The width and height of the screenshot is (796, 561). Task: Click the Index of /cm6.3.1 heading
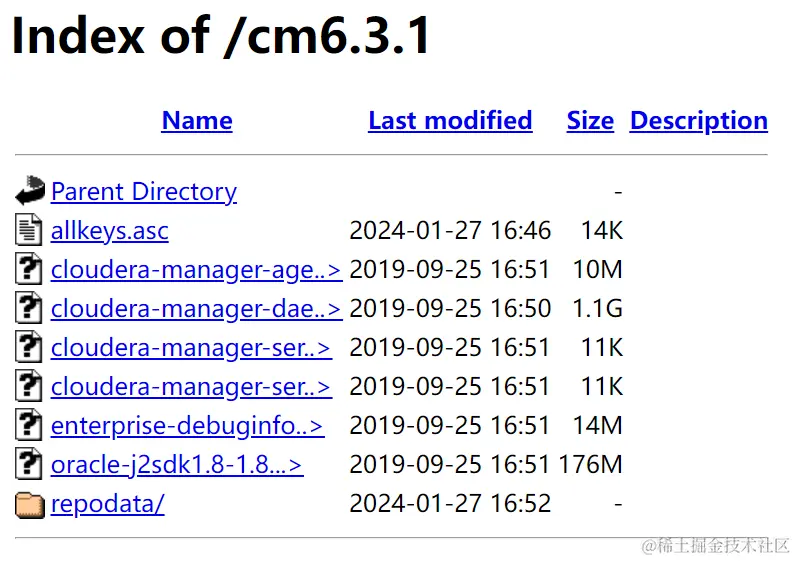point(221,36)
